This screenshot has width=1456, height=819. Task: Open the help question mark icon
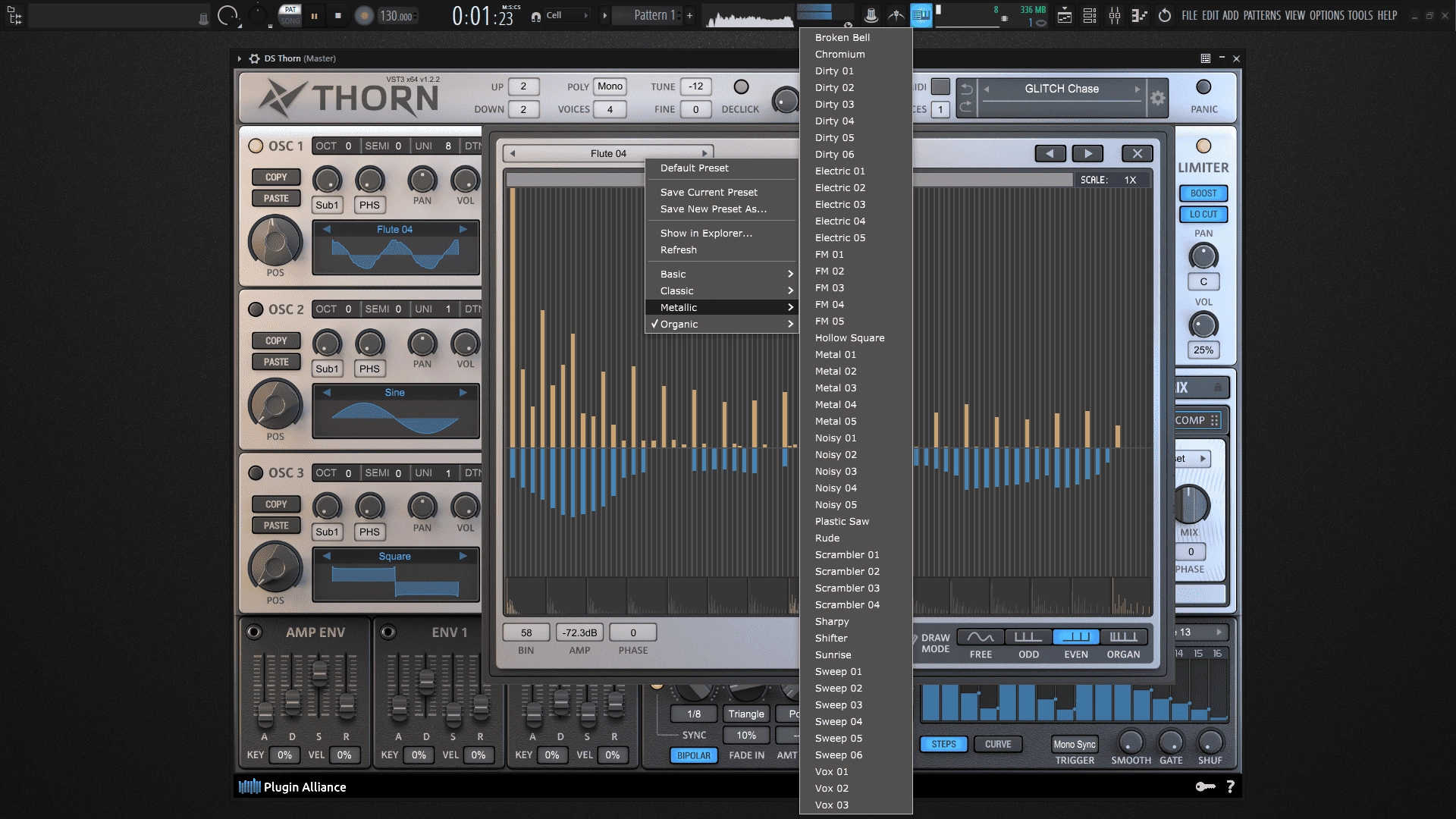point(1230,787)
